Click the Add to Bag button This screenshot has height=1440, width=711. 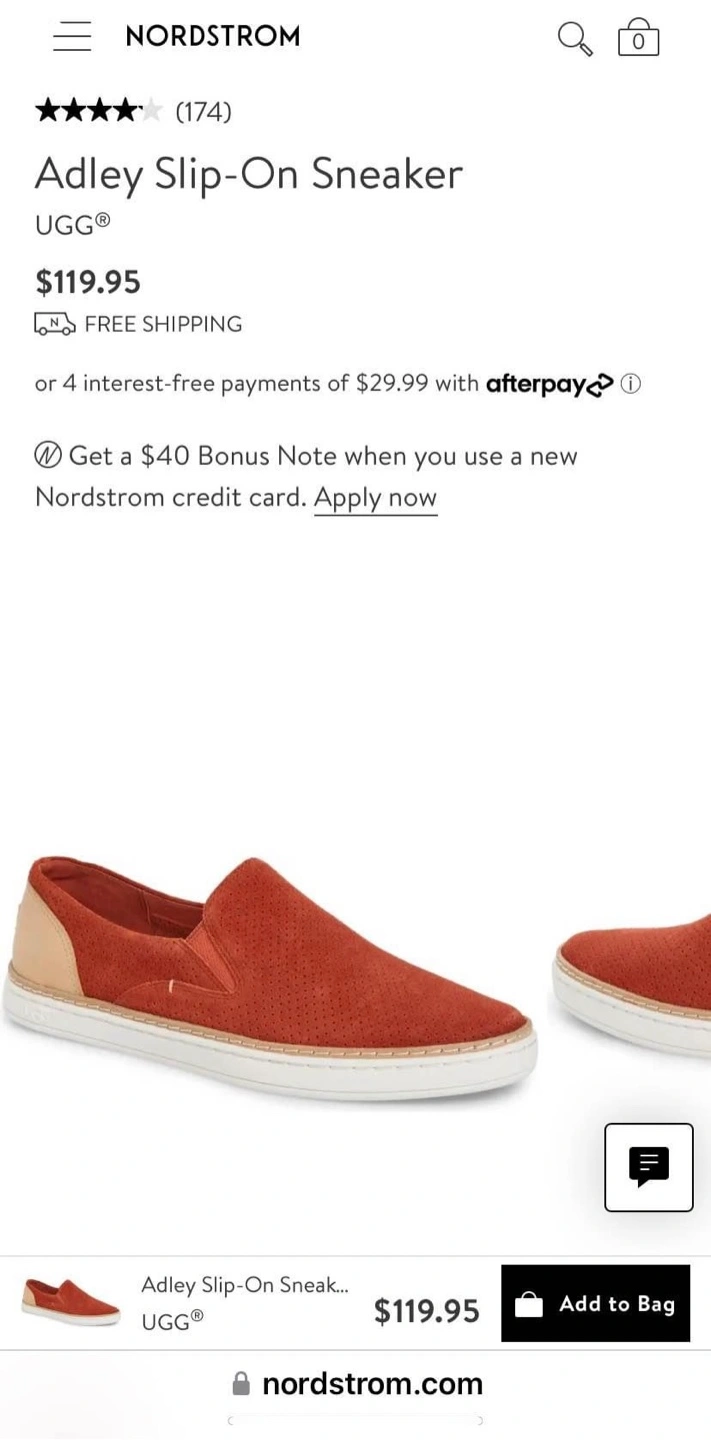pos(596,1303)
